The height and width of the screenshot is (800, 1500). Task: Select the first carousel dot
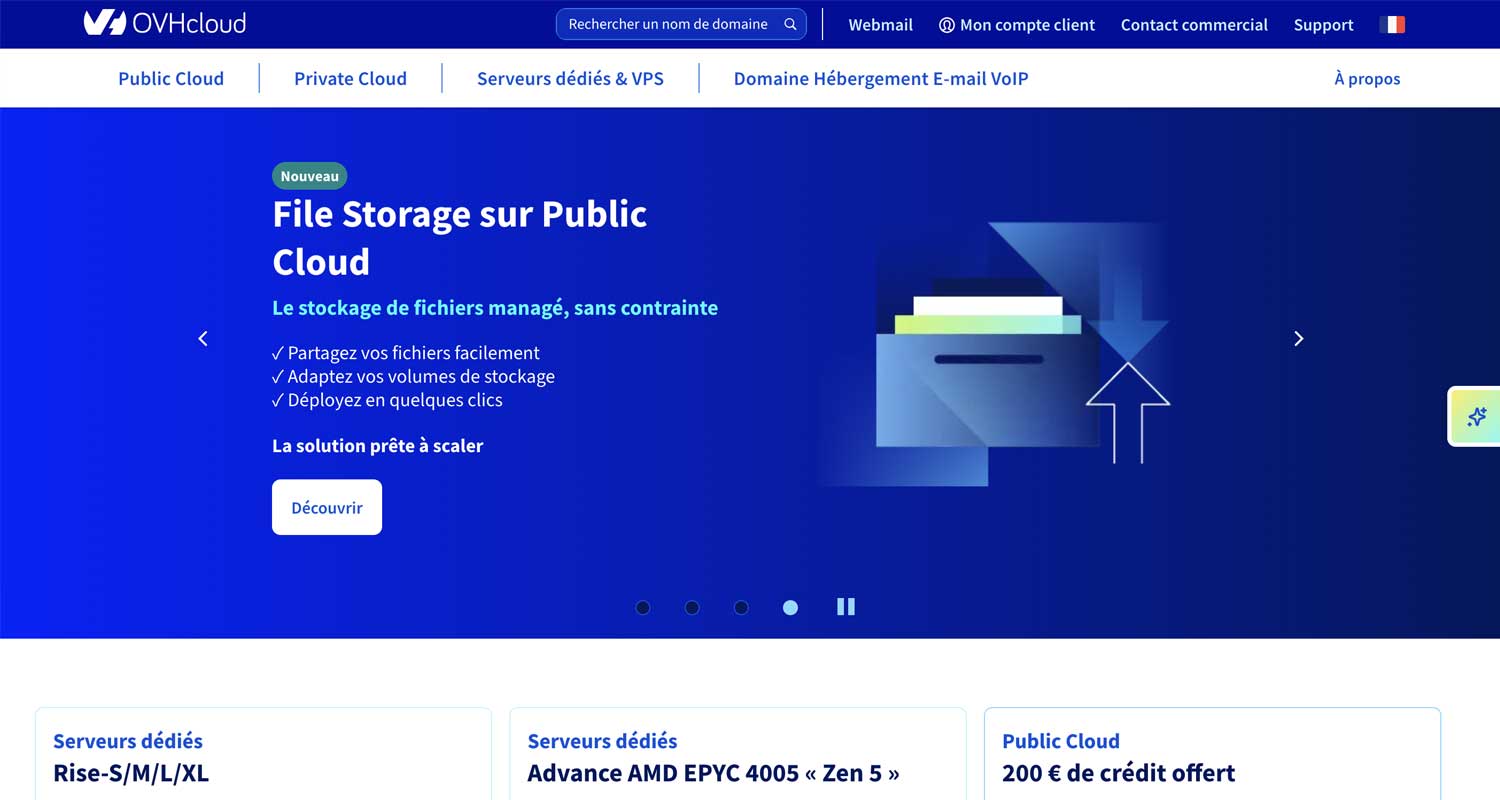click(x=643, y=607)
